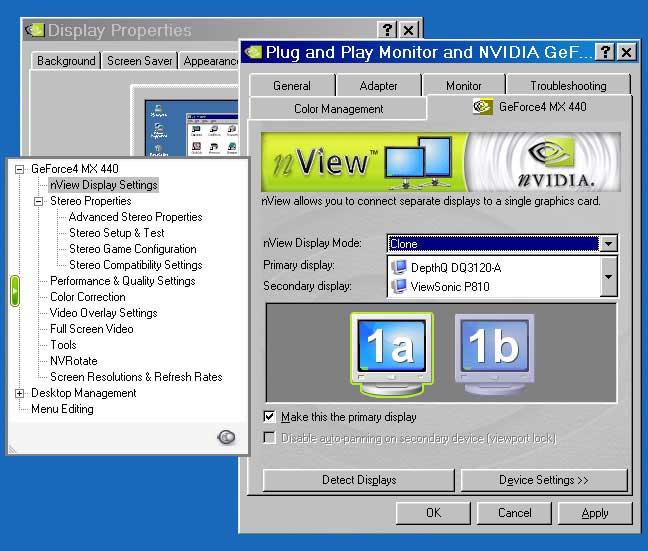
Task: Switch to the Monitor tab
Action: point(464,86)
